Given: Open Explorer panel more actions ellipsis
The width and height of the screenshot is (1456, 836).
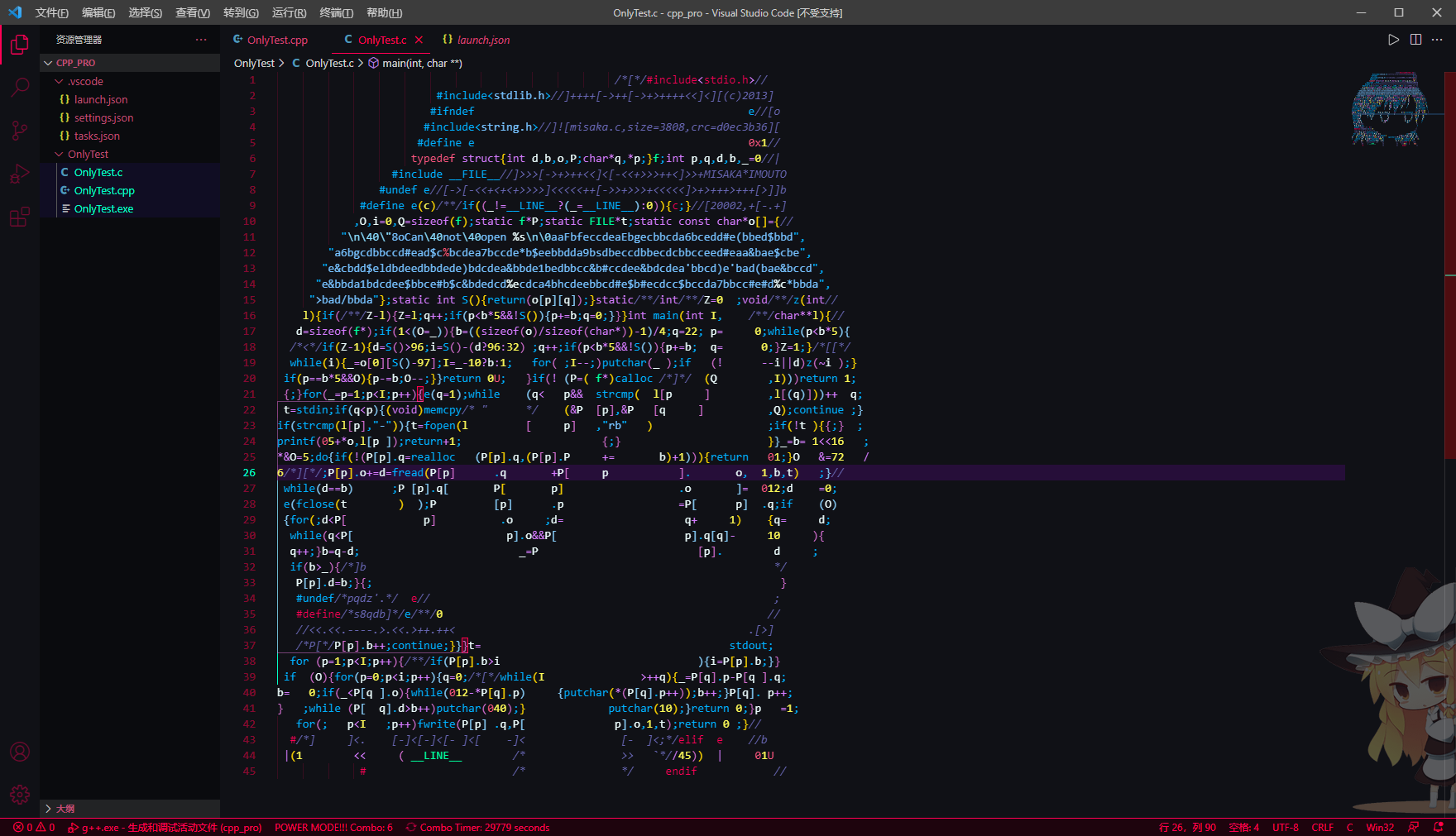Looking at the screenshot, I should coord(201,40).
